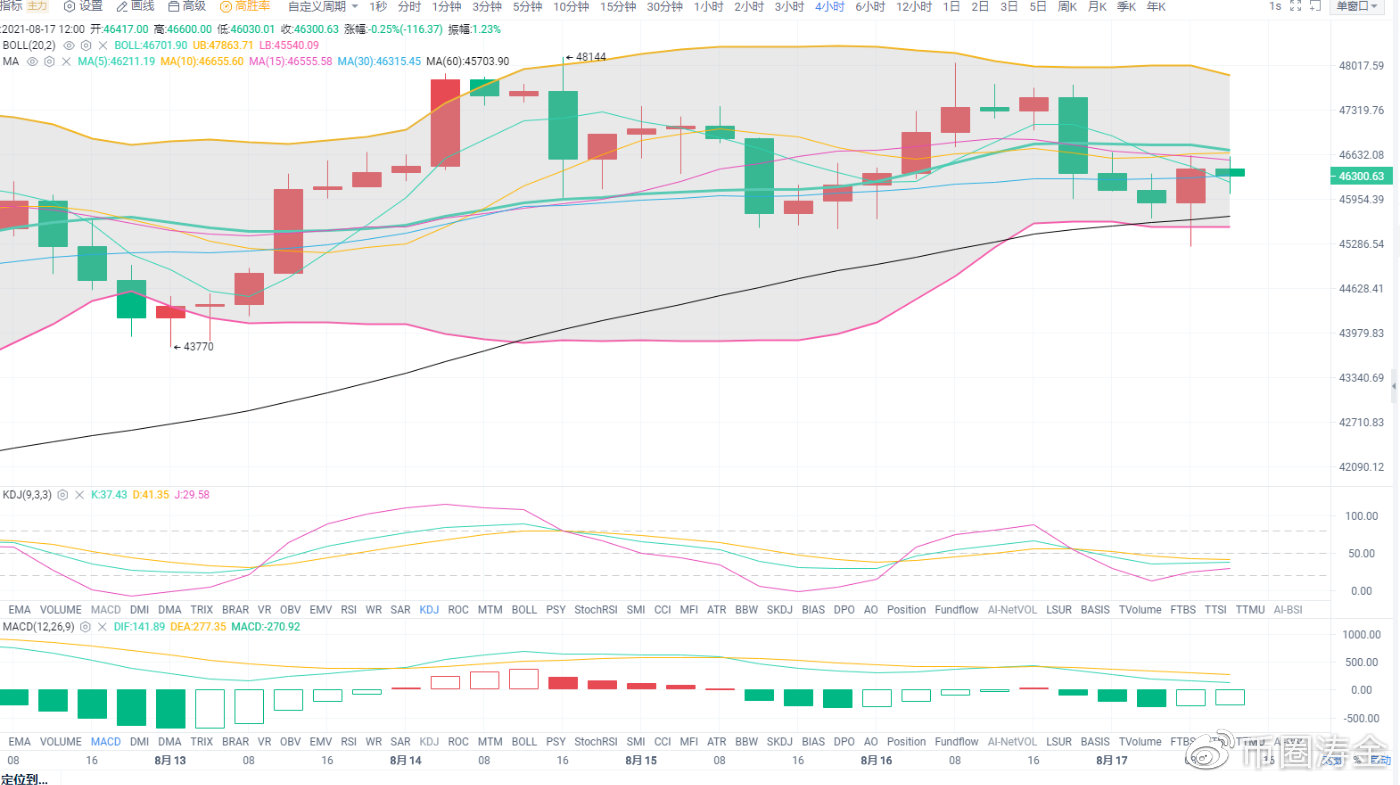
Task: Remove the BOLL indicator
Action: (103, 46)
